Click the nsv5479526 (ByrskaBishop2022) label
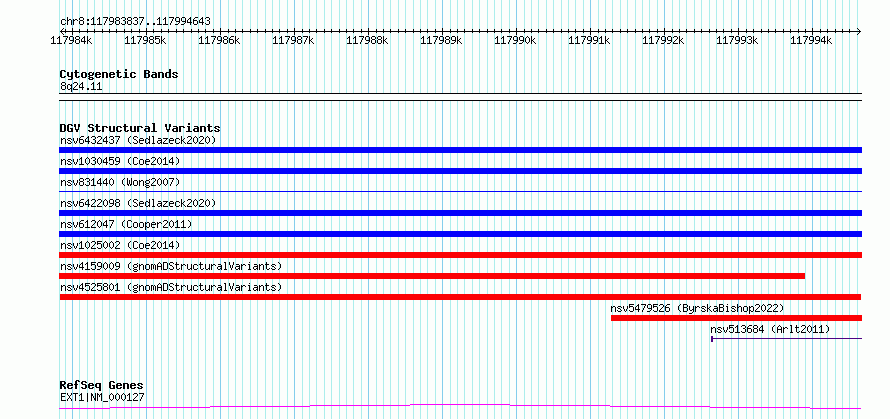Image resolution: width=890 pixels, height=419 pixels. tap(697, 308)
